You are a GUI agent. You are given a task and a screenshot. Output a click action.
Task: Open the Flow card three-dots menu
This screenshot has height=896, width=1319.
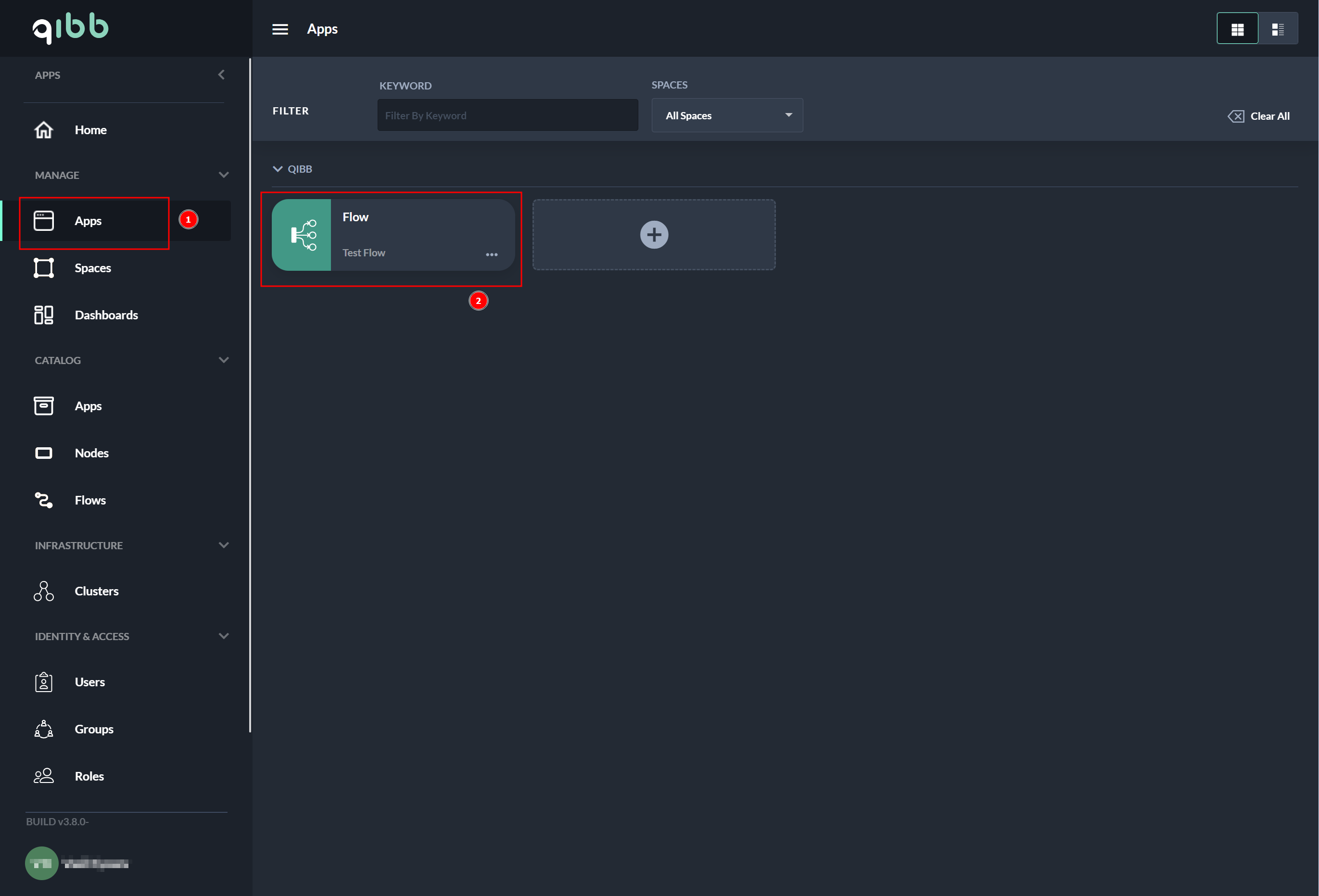pyautogui.click(x=492, y=255)
